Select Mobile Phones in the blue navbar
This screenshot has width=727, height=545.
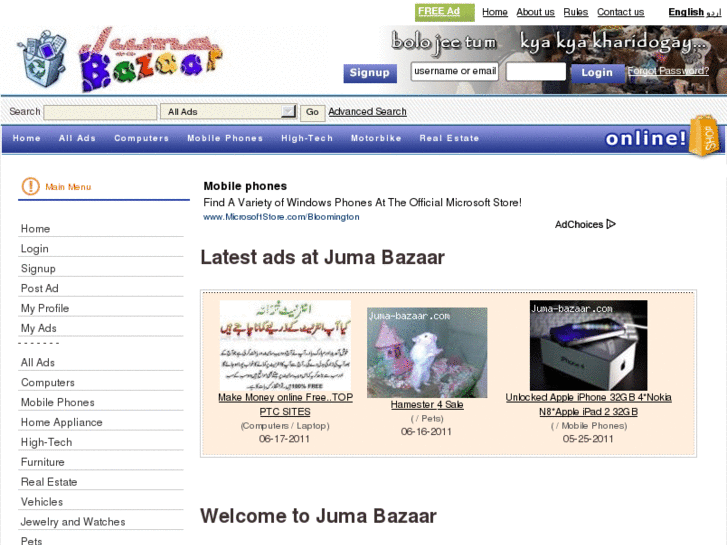coord(225,138)
